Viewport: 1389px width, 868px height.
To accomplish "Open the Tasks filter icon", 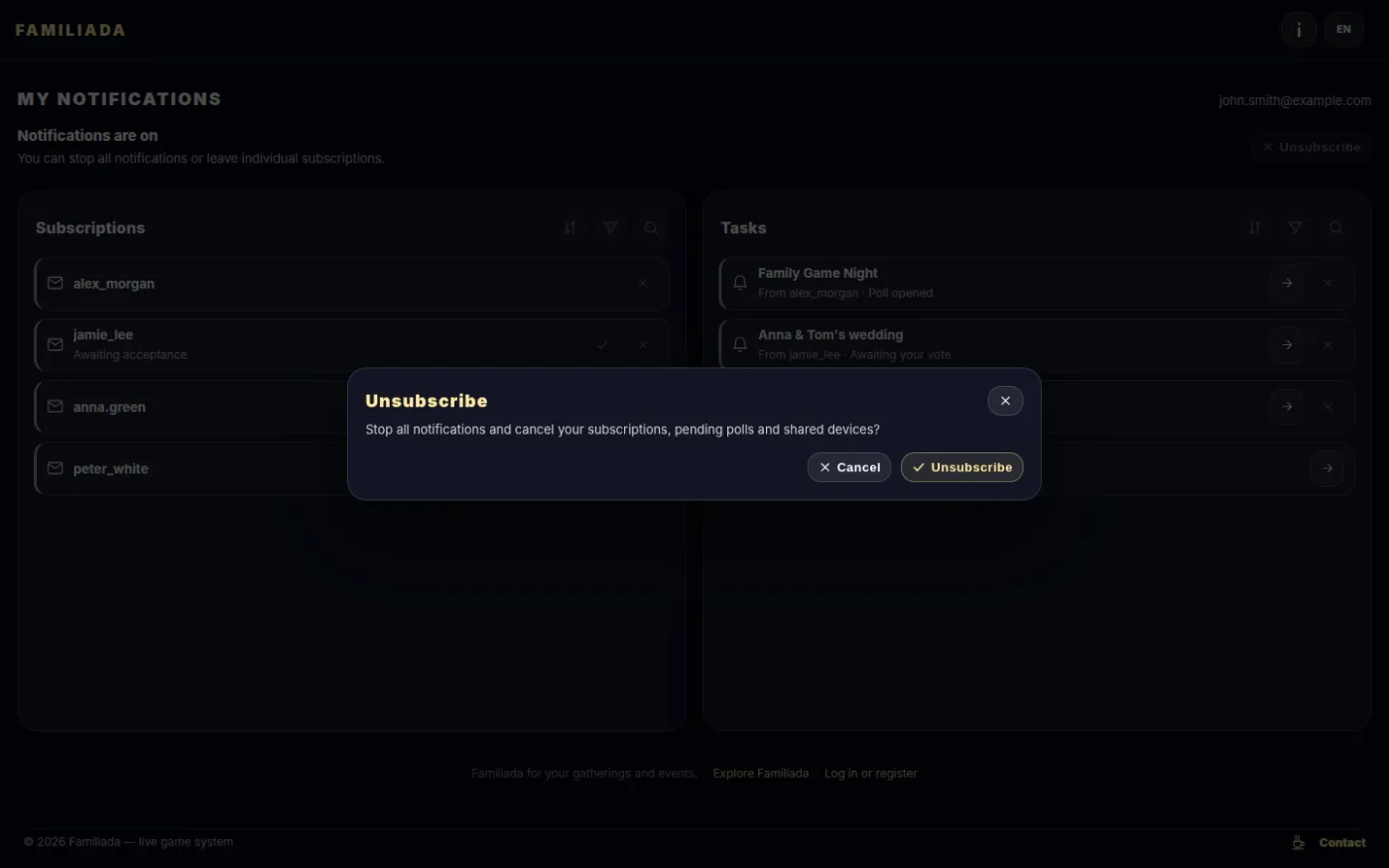I will pyautogui.click(x=1296, y=228).
